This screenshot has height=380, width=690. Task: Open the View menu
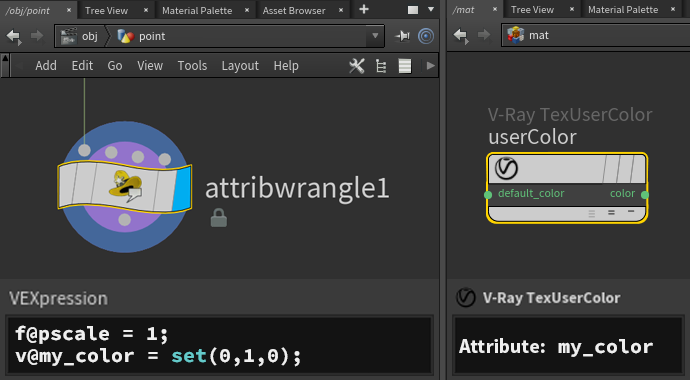pos(150,66)
